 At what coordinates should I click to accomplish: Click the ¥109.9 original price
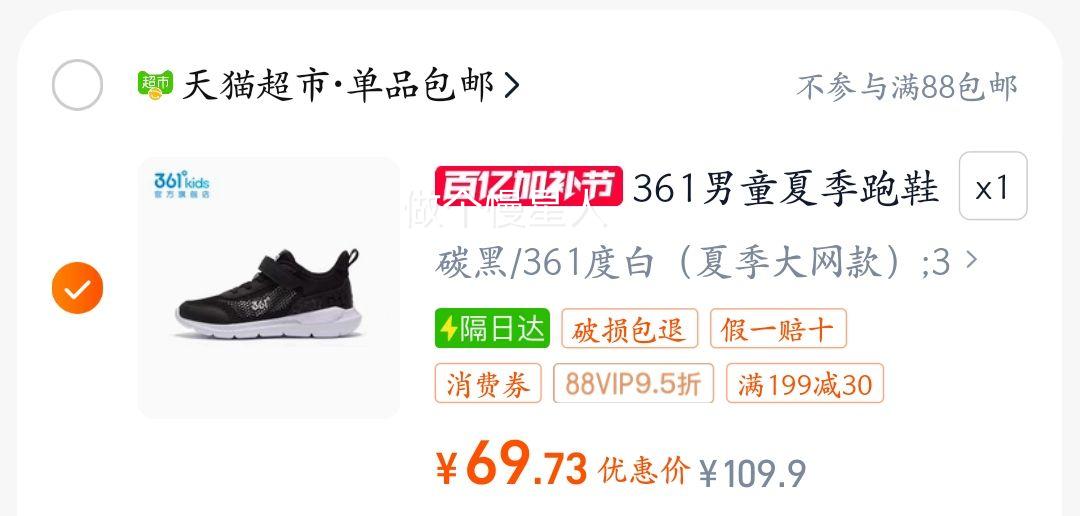coord(753,473)
